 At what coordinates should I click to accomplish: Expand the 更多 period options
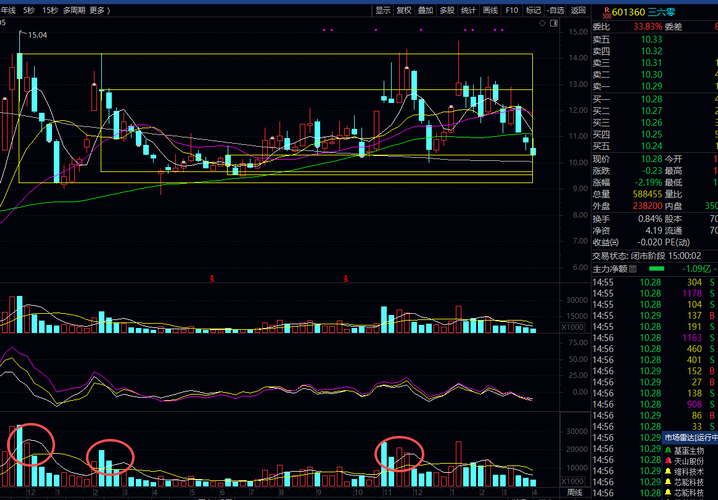click(100, 10)
